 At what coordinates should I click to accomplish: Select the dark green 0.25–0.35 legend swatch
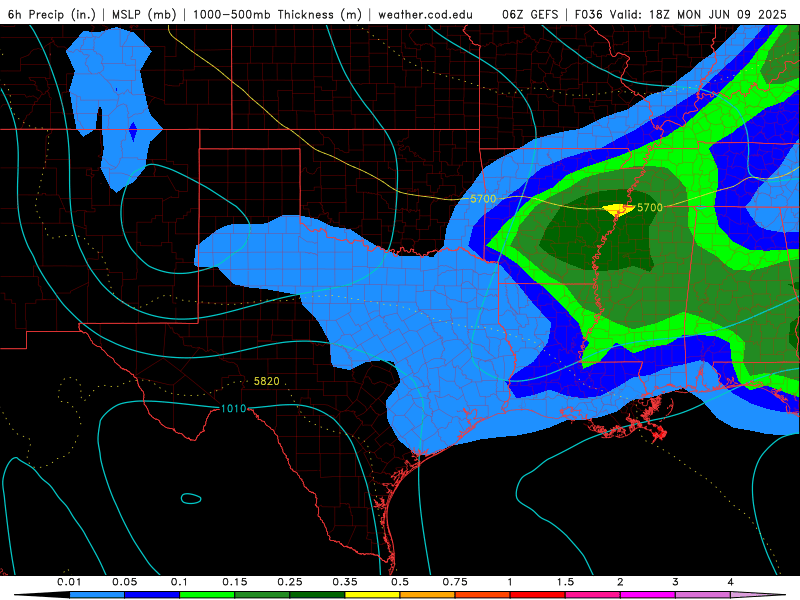tap(317, 595)
